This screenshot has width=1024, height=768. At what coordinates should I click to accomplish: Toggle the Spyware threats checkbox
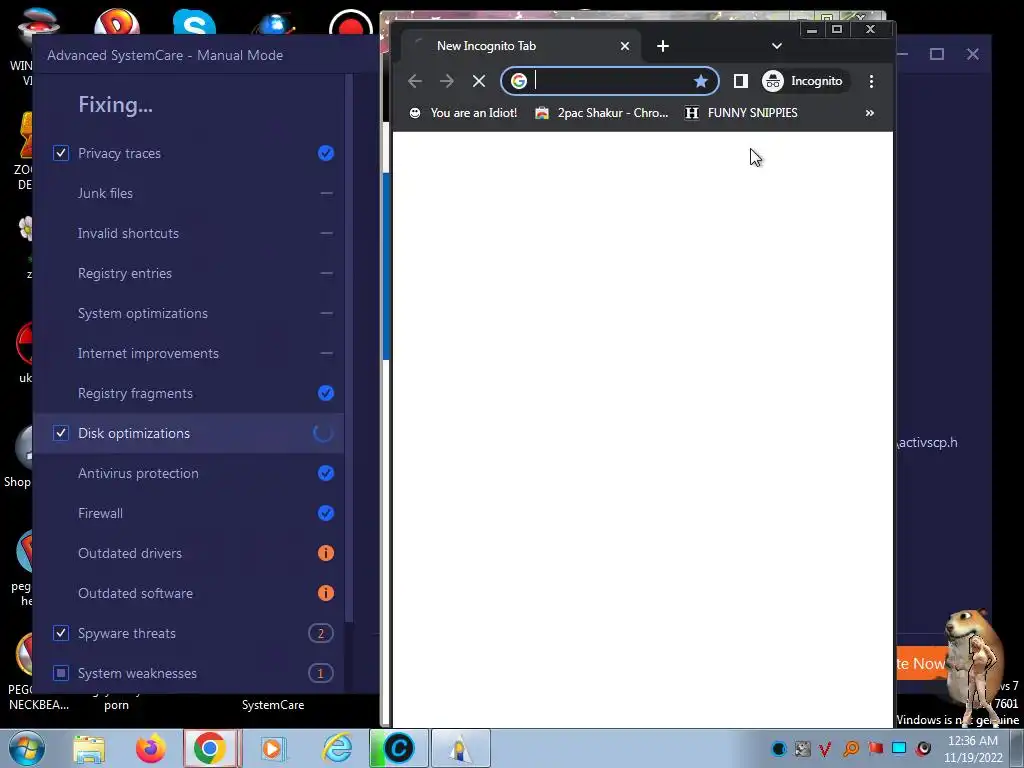point(61,633)
